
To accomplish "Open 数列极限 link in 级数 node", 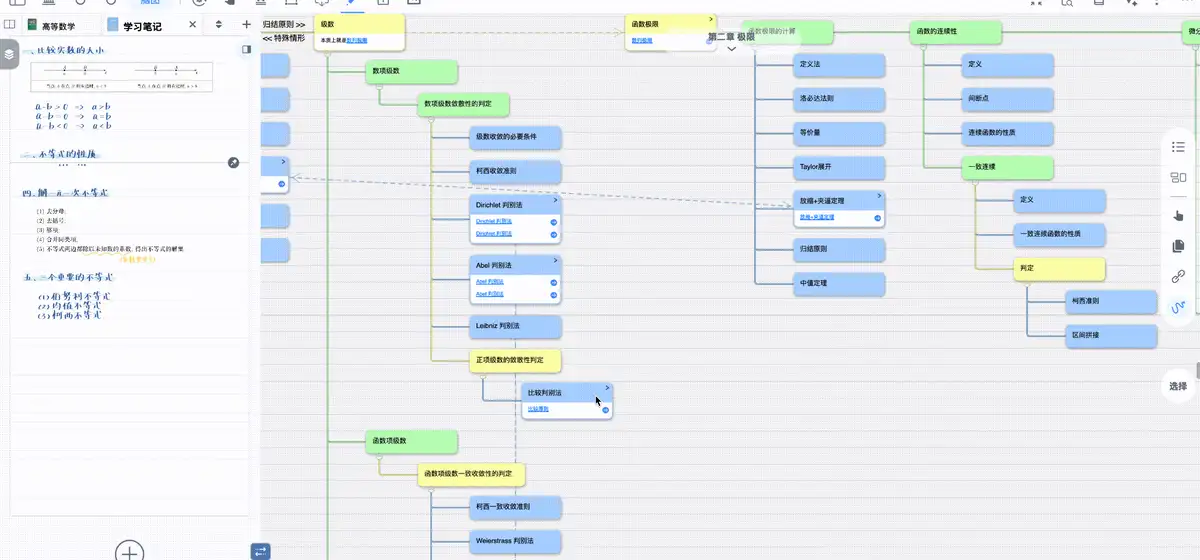I will pos(357,40).
